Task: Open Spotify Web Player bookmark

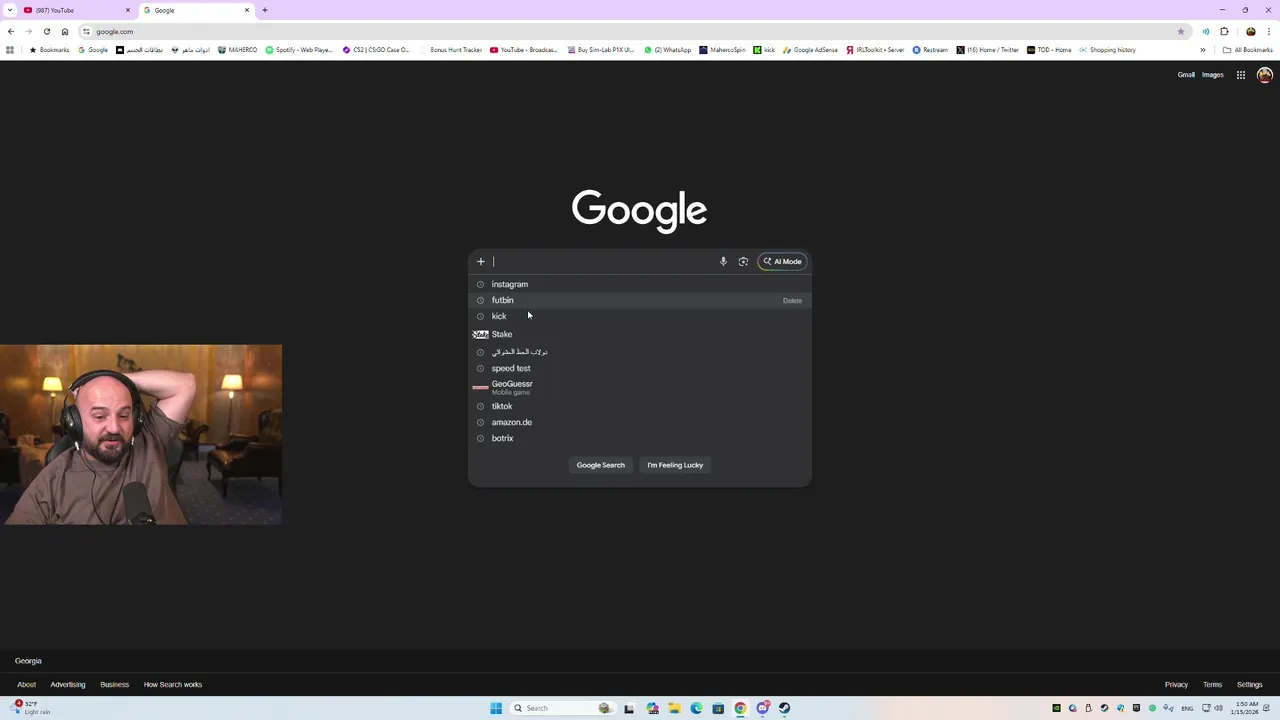Action: click(x=299, y=50)
